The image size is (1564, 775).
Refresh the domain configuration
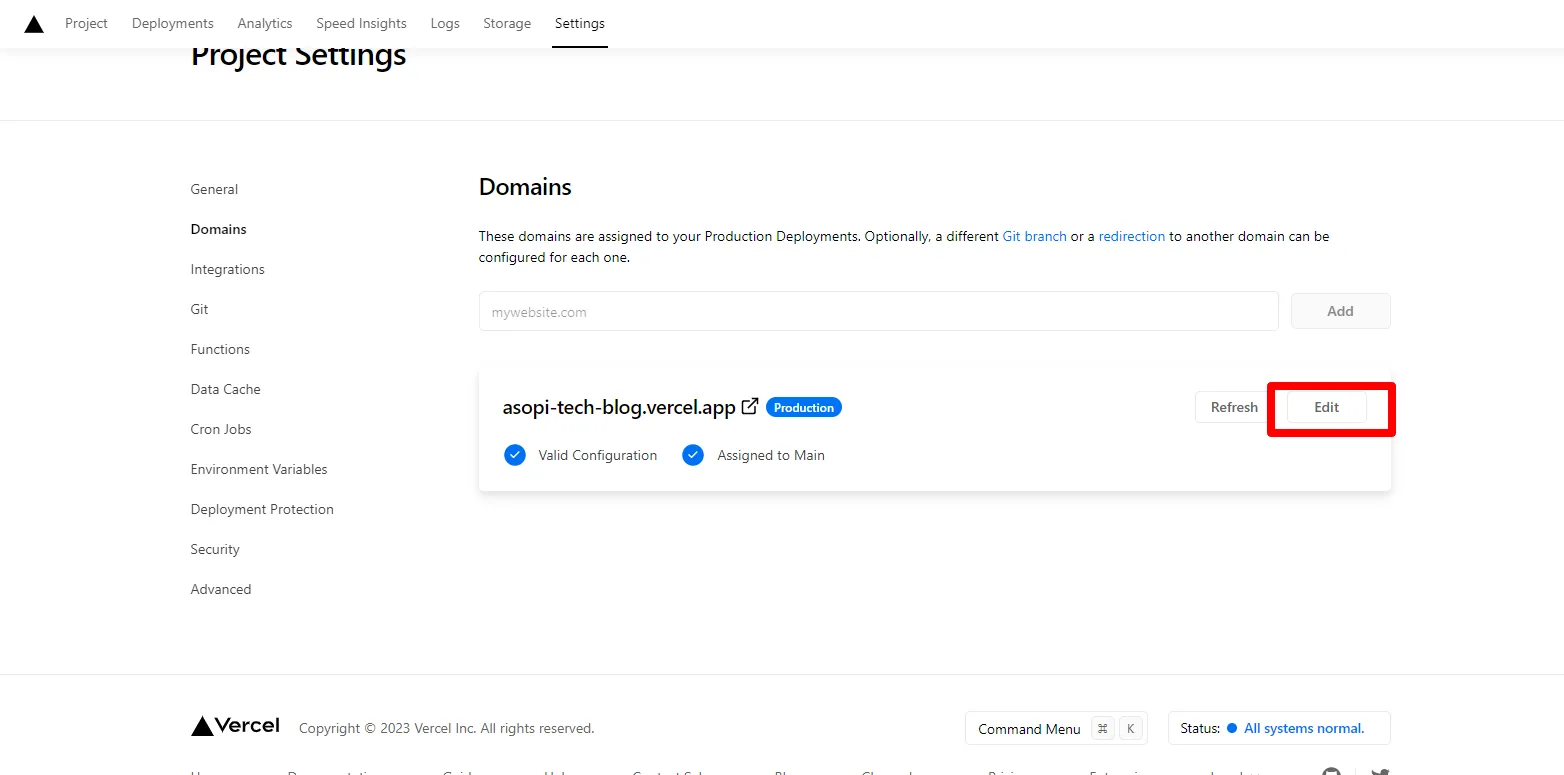[1233, 407]
